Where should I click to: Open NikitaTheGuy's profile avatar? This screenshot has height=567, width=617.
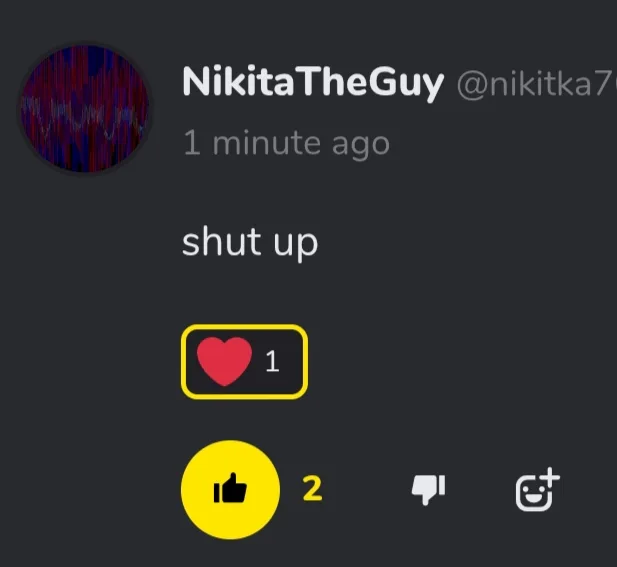coord(85,109)
